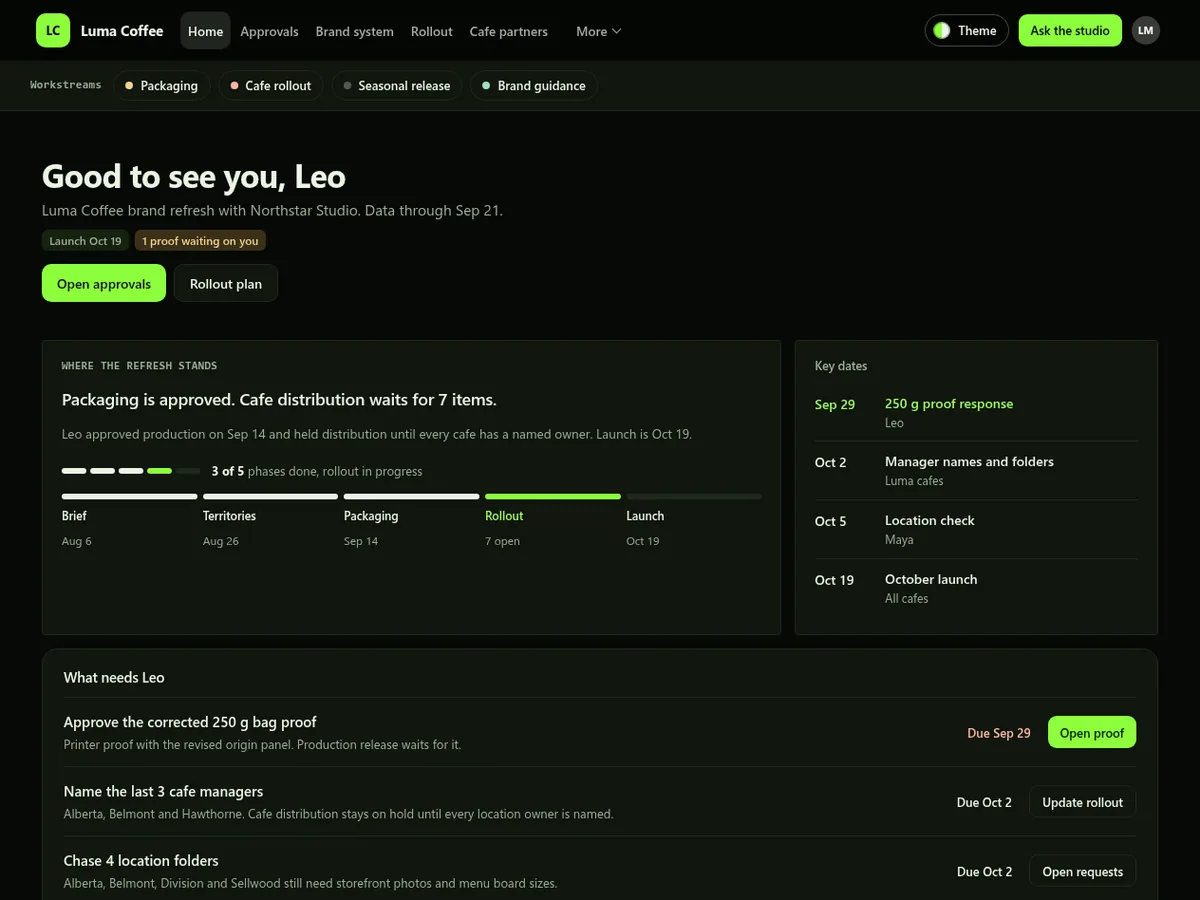Open the Brand system nav item
Image resolution: width=1200 pixels, height=900 pixels.
pos(354,31)
